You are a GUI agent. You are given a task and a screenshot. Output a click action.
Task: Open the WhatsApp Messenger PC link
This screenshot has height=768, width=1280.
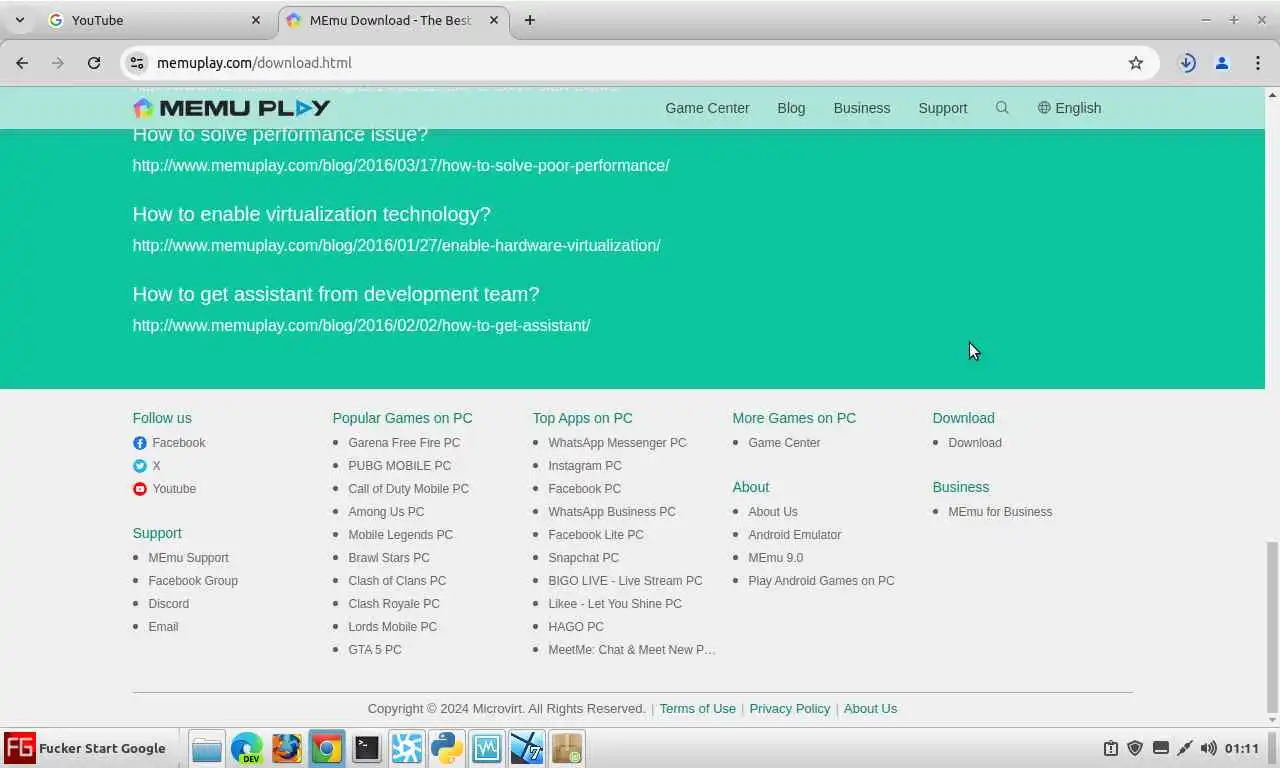point(617,443)
